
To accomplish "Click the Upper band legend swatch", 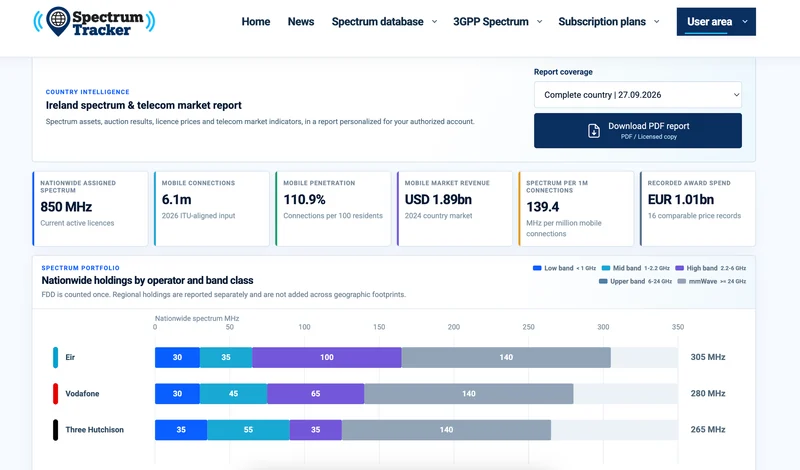I will [x=603, y=281].
